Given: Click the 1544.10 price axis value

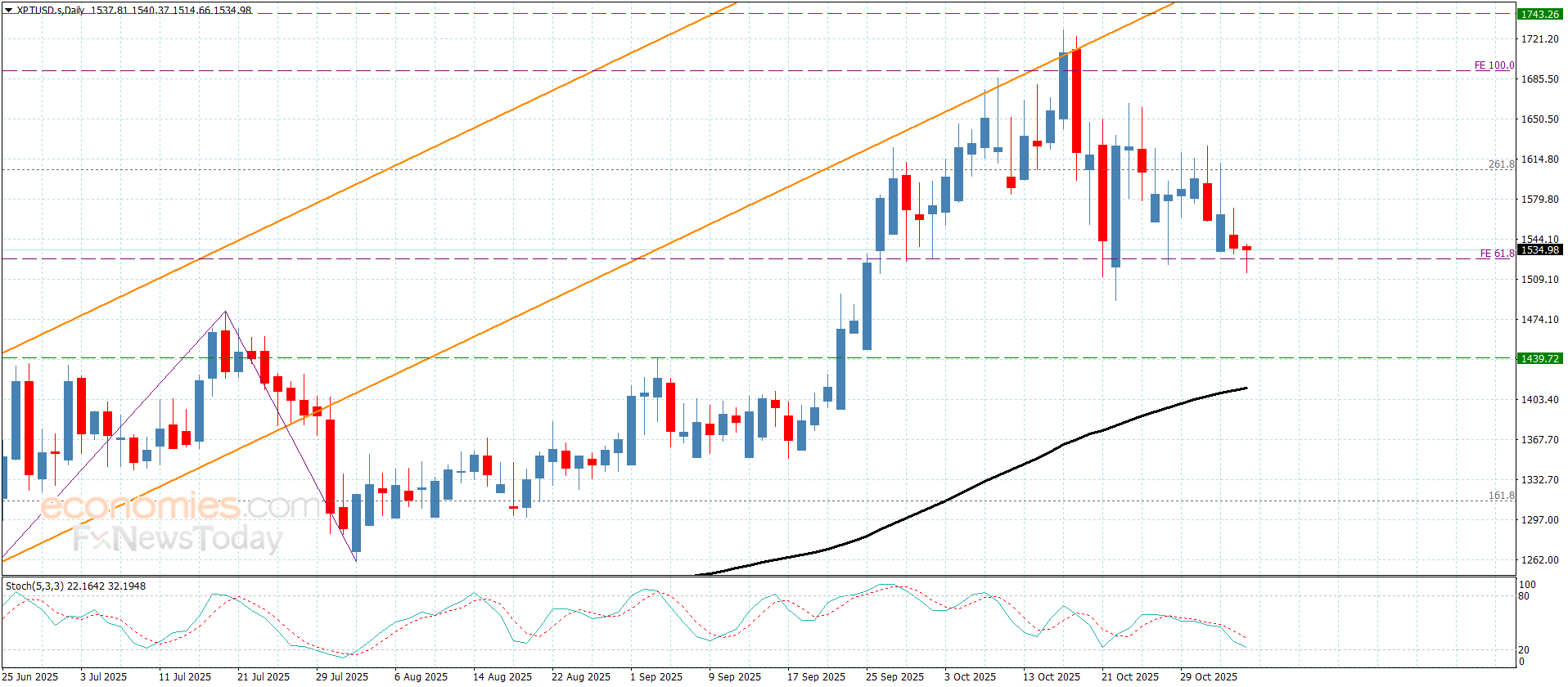Looking at the screenshot, I should [x=1539, y=239].
